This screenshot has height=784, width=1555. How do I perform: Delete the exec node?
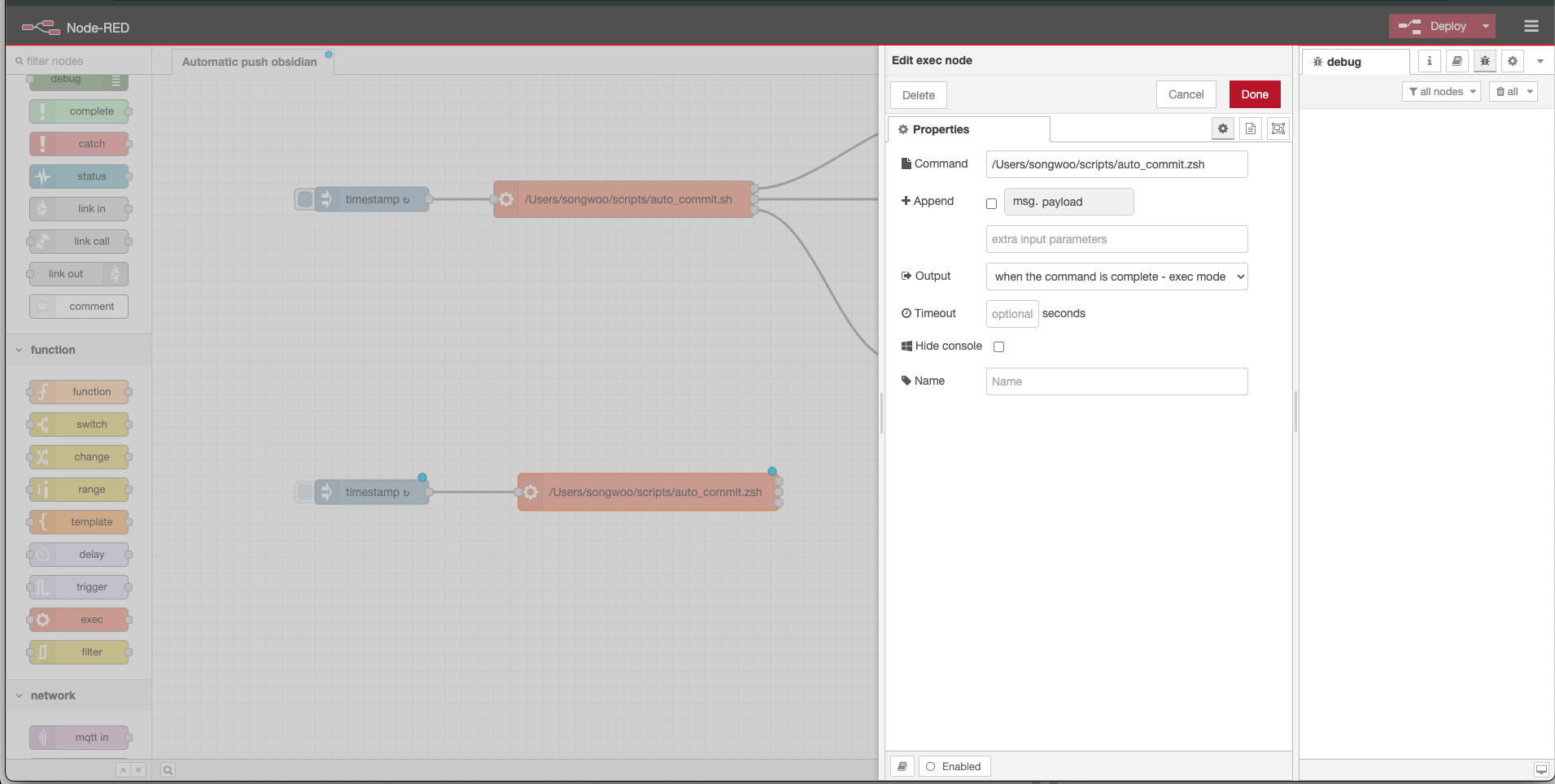[918, 95]
